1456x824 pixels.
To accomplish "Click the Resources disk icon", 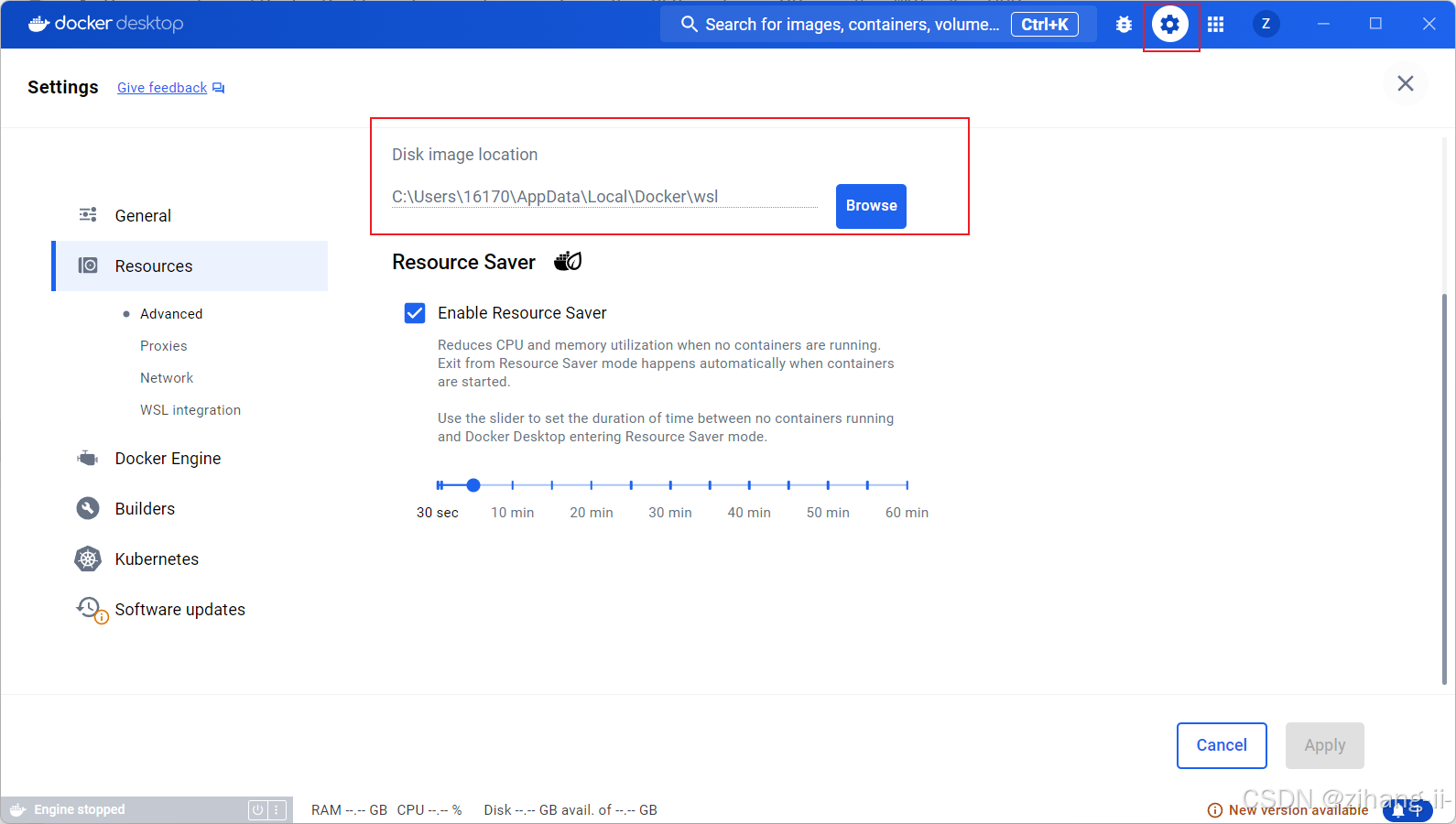I will (x=88, y=266).
